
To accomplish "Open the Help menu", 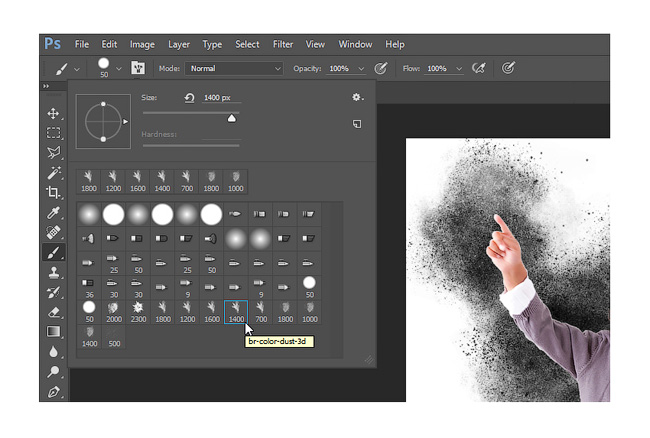I will click(x=395, y=44).
